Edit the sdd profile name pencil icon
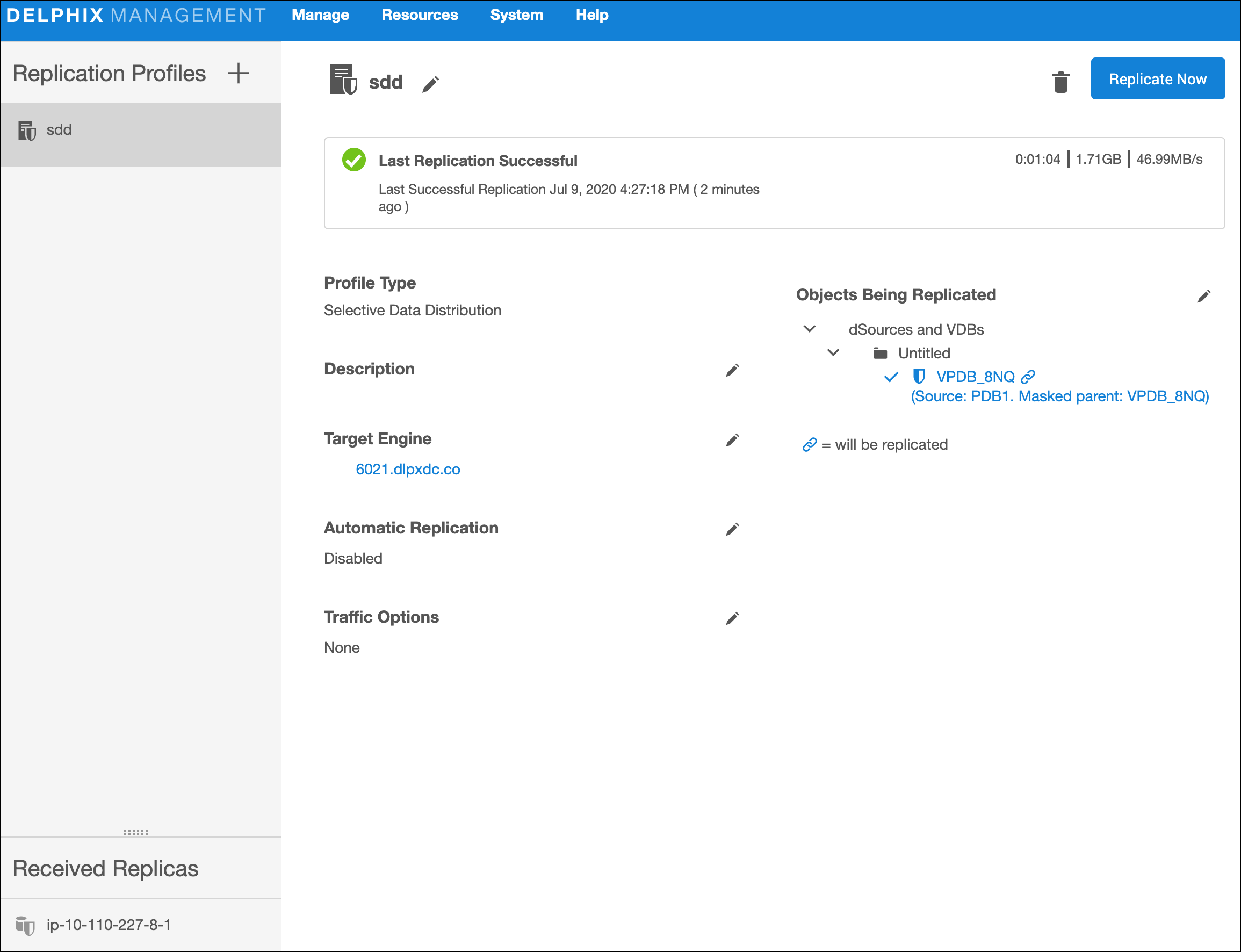The width and height of the screenshot is (1241, 952). (x=431, y=84)
